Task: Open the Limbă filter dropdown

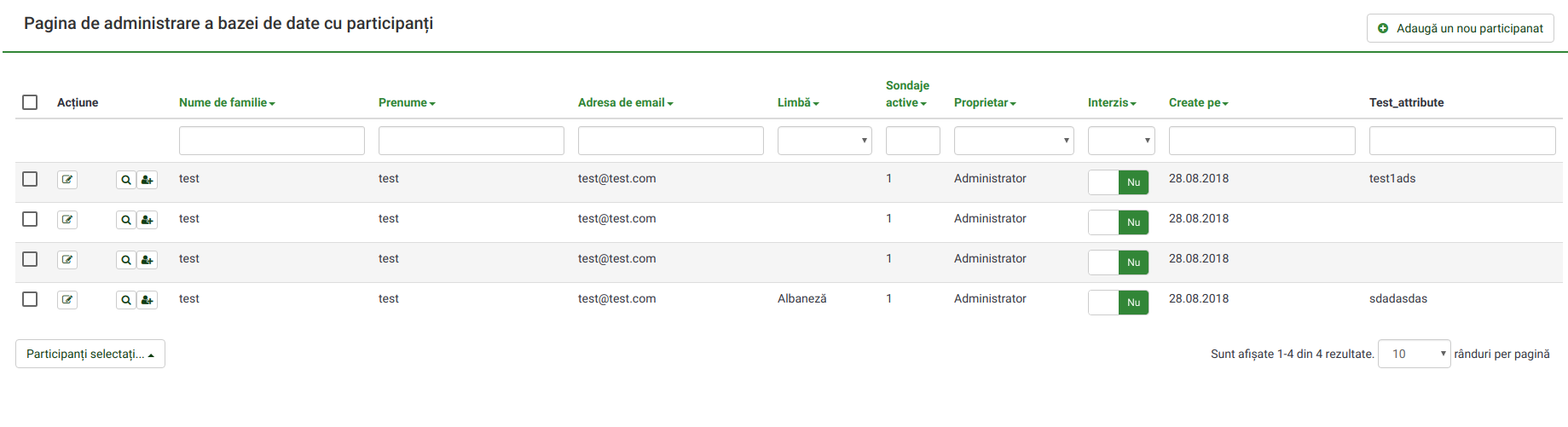Action: click(824, 141)
